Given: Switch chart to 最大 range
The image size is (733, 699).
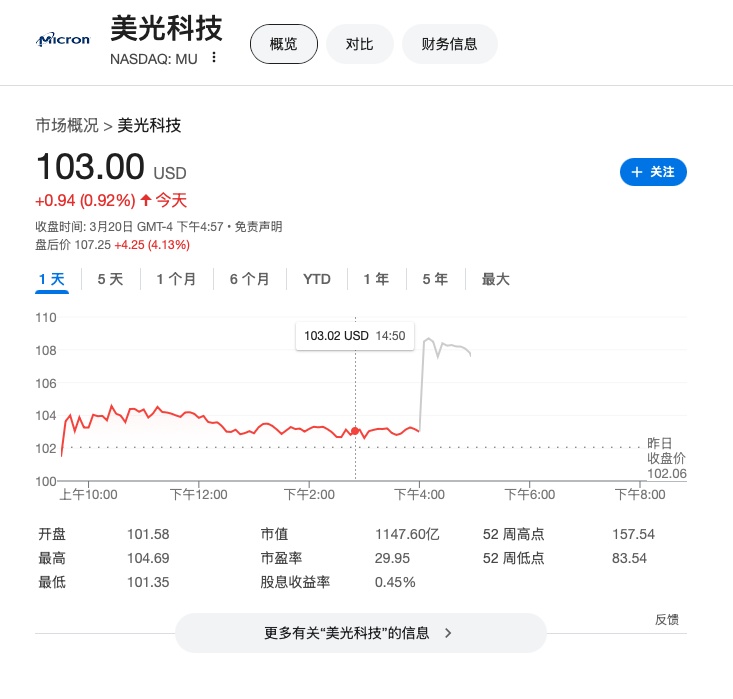Looking at the screenshot, I should 496,279.
